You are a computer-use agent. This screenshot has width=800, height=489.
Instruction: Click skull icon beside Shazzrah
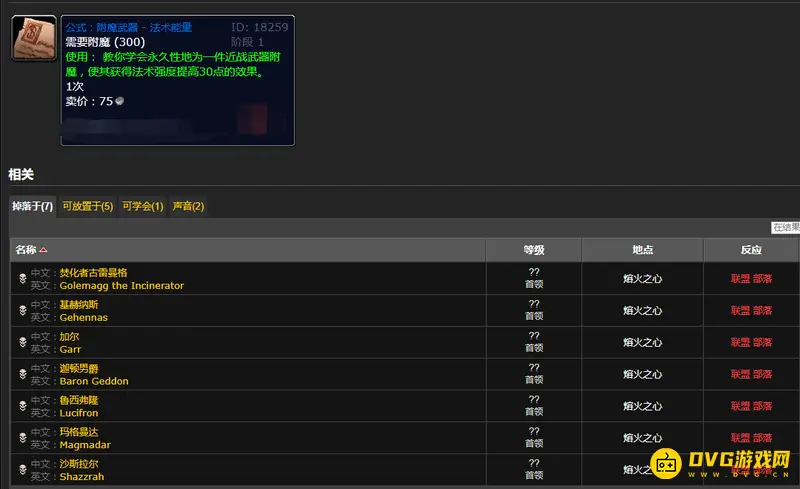tap(22, 470)
